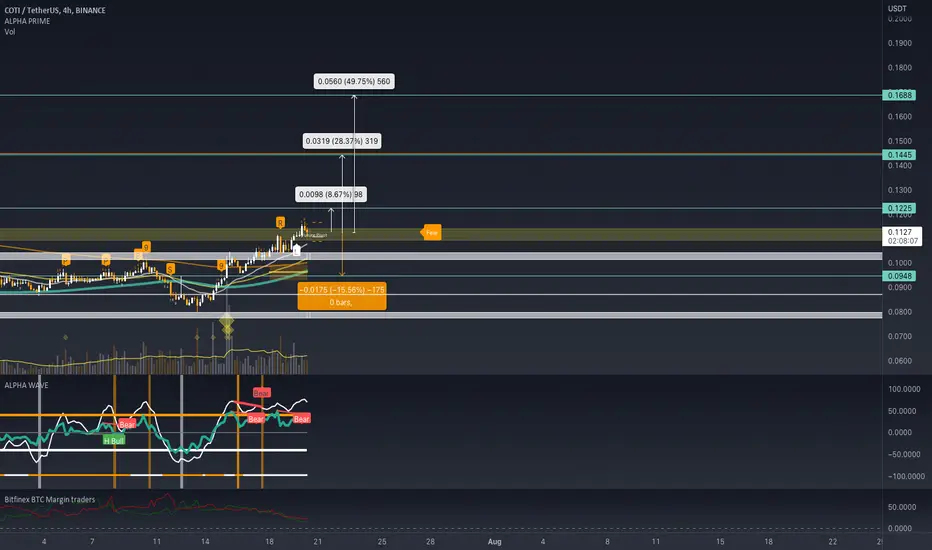Click the topmost Bear divergence label
The width and height of the screenshot is (932, 550).
[x=262, y=393]
